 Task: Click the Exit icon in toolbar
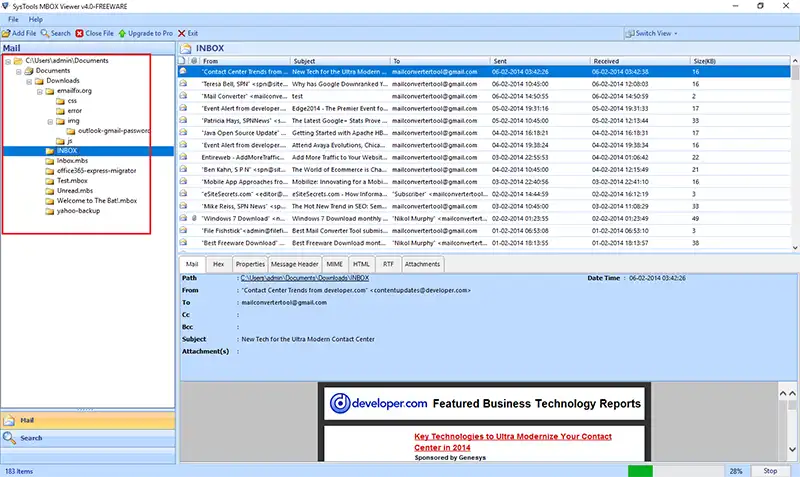point(180,33)
